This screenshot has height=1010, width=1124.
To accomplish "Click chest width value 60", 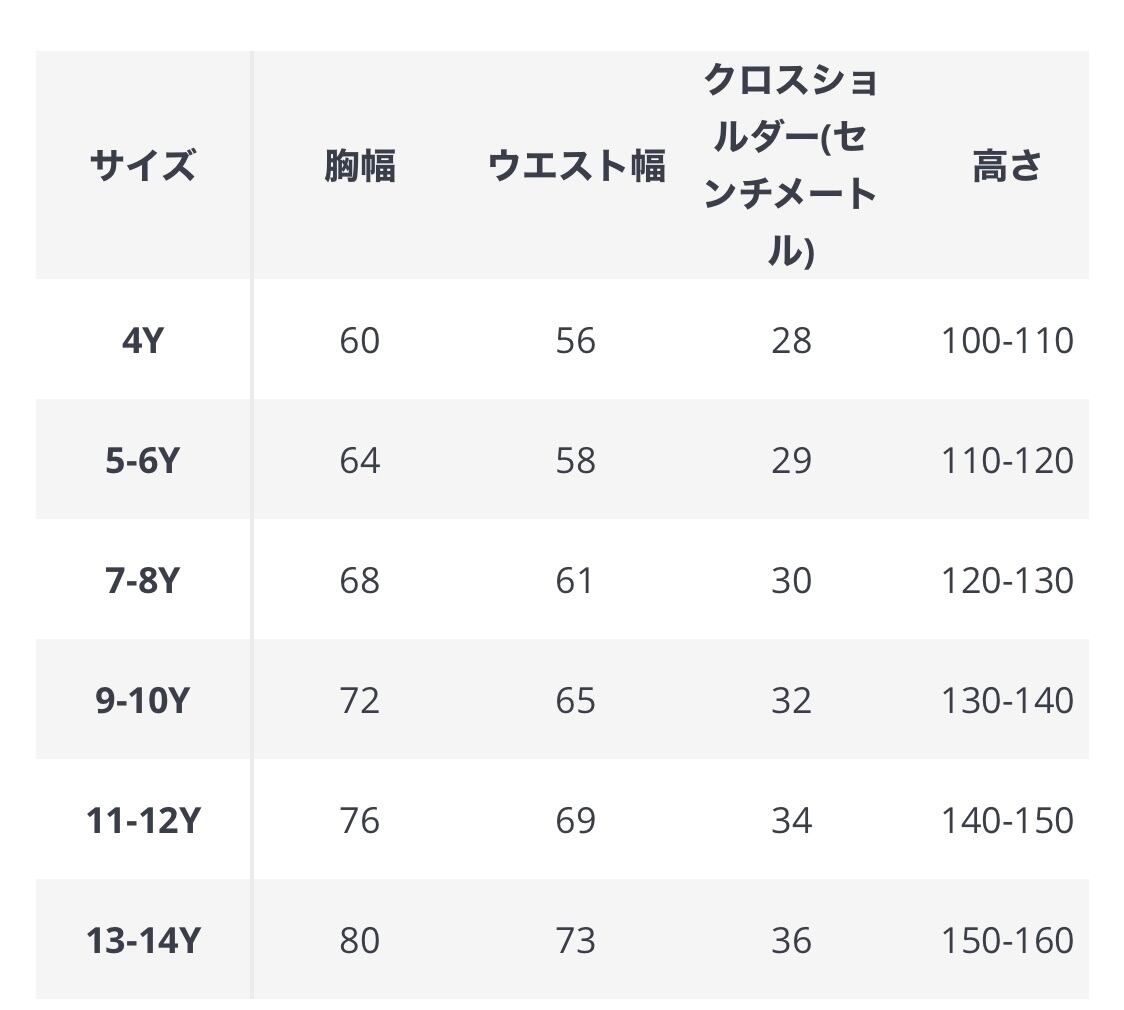I will 360,341.
